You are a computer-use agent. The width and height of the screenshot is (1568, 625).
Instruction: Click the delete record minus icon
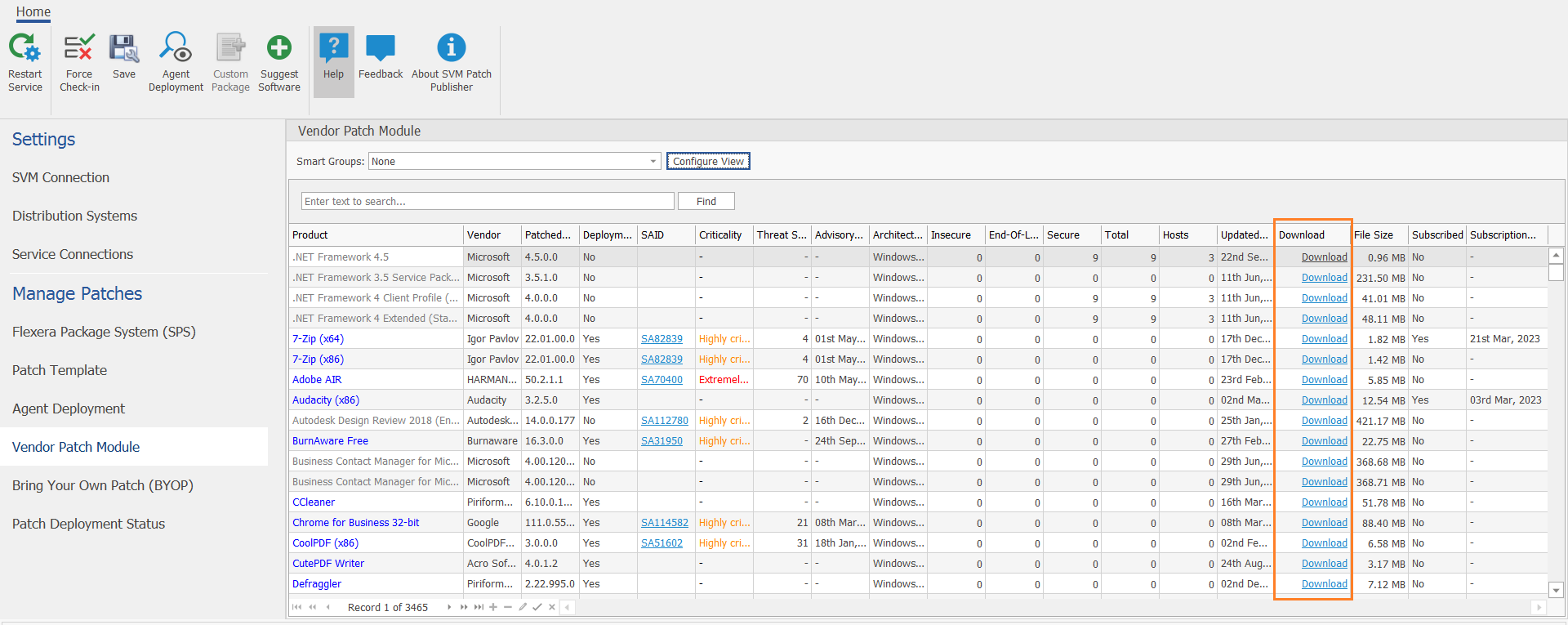click(508, 607)
